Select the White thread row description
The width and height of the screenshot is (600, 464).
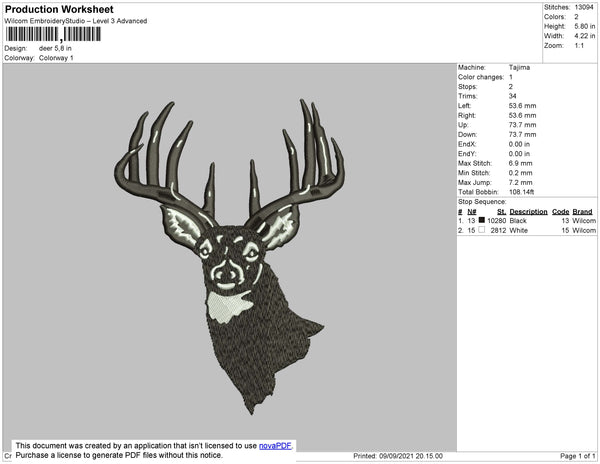[x=519, y=230]
